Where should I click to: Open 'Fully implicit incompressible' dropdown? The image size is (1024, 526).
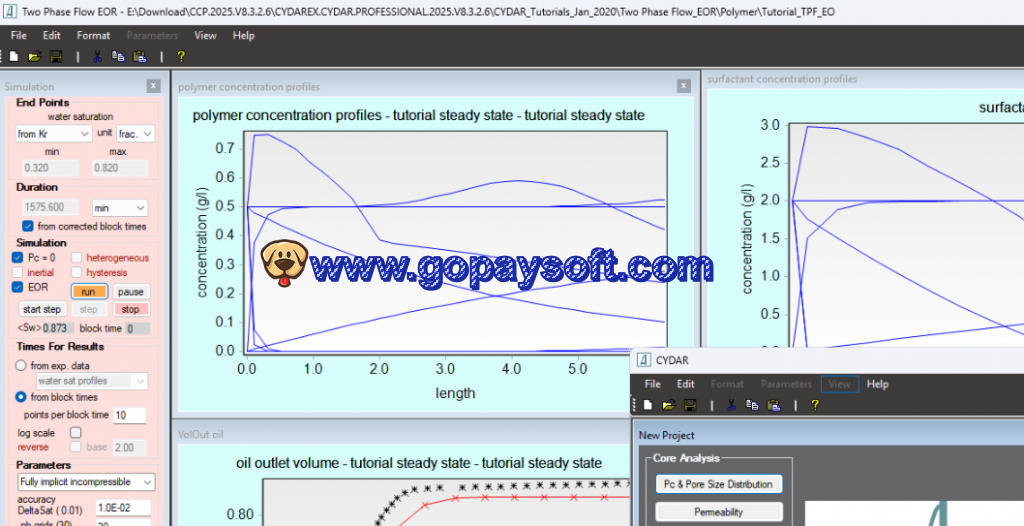86,482
